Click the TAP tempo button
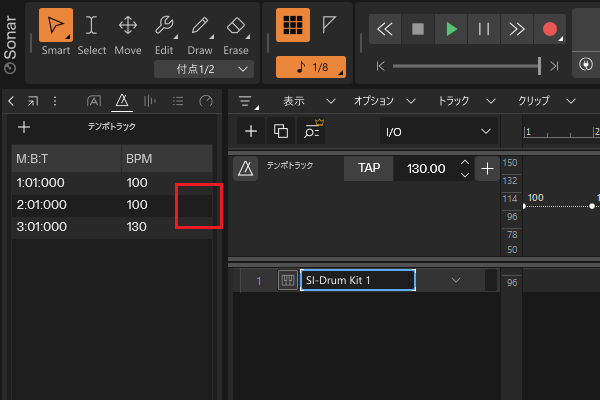Viewport: 600px width, 400px height. (x=368, y=169)
